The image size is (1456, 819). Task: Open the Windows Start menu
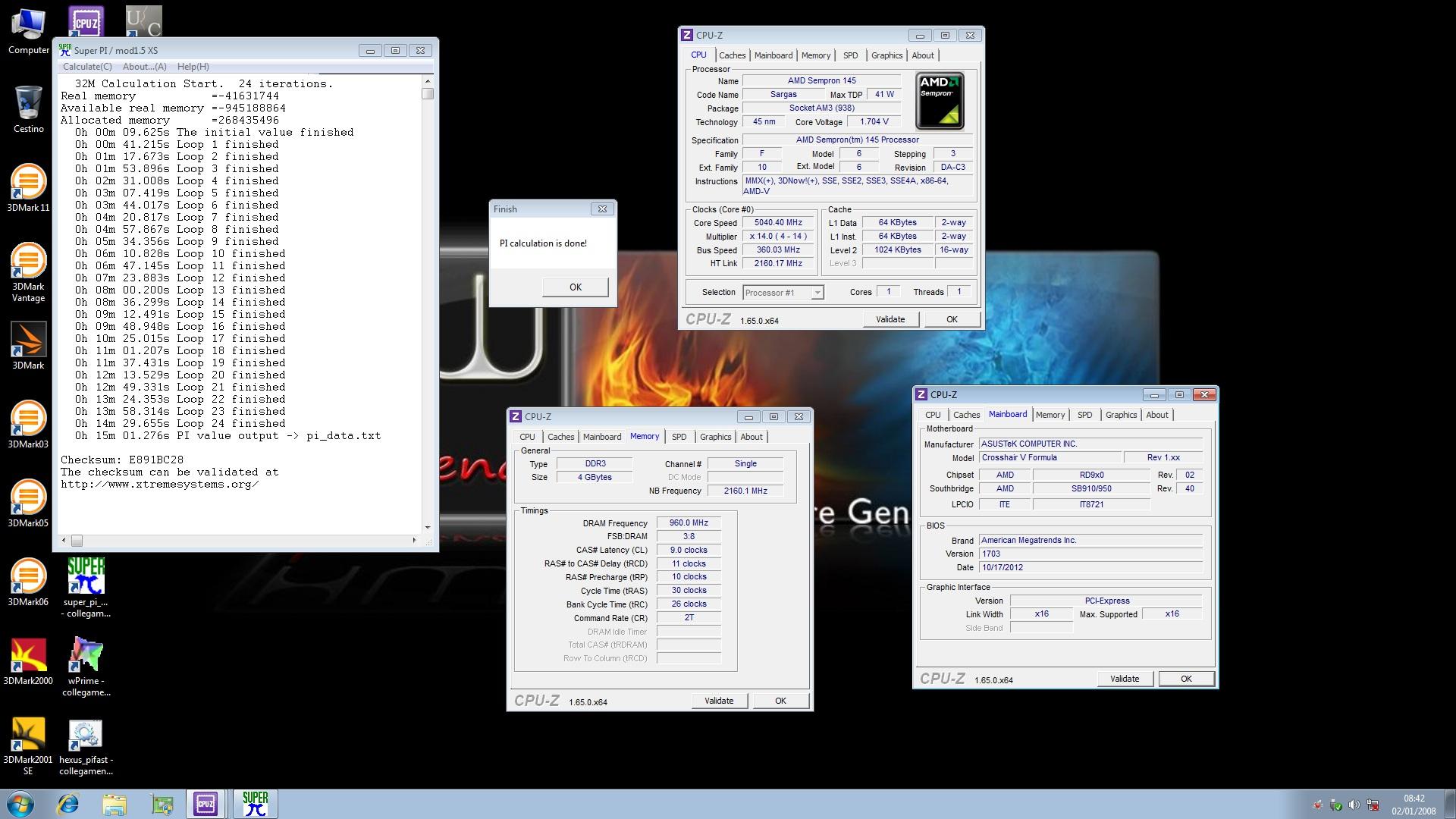point(20,804)
